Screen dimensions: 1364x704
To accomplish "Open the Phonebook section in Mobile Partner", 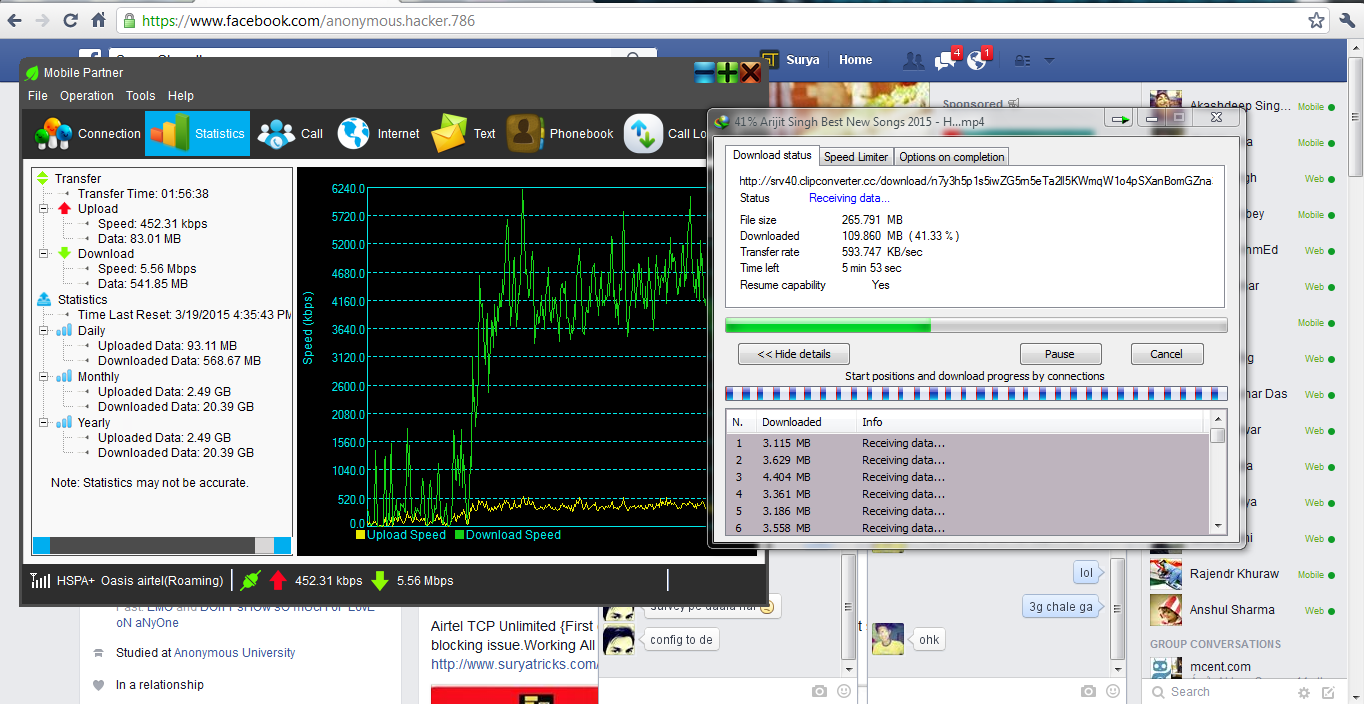I will [560, 133].
